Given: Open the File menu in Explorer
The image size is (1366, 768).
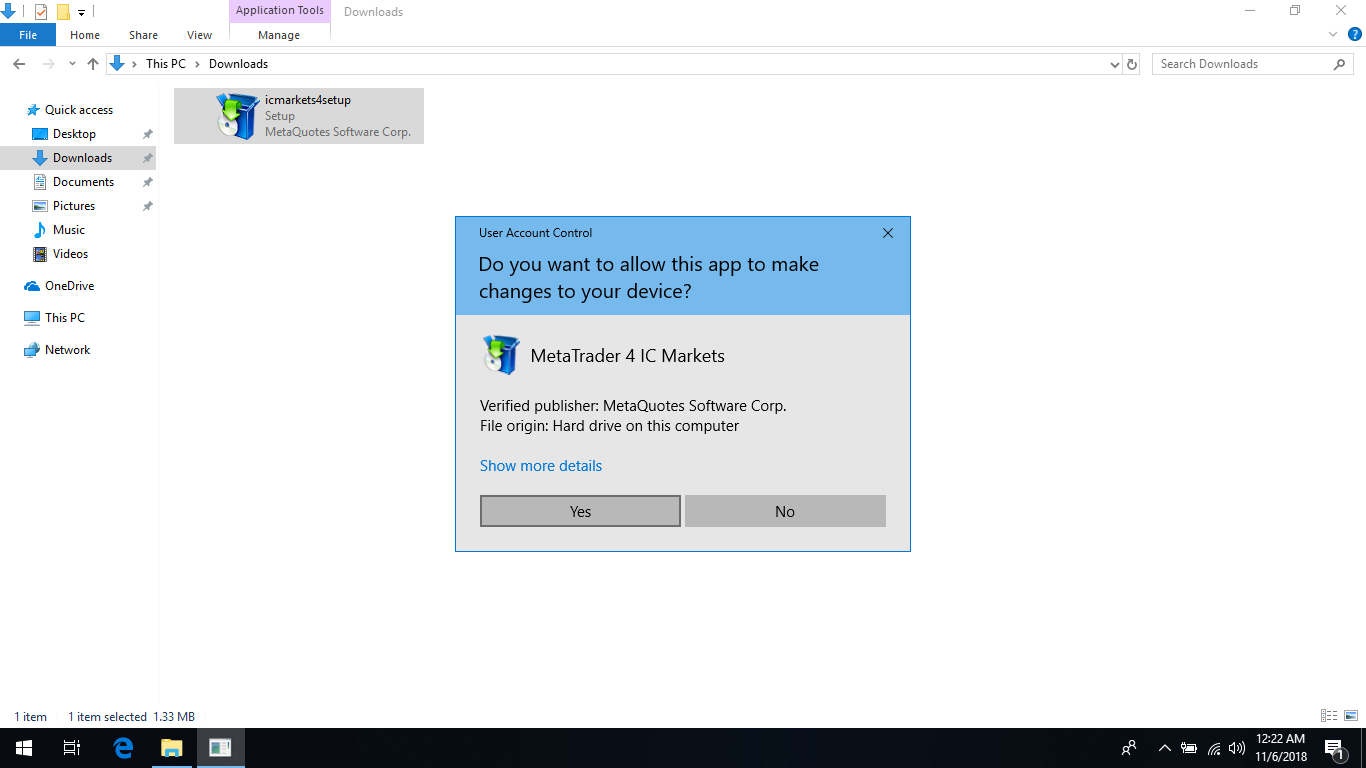Looking at the screenshot, I should pyautogui.click(x=28, y=35).
